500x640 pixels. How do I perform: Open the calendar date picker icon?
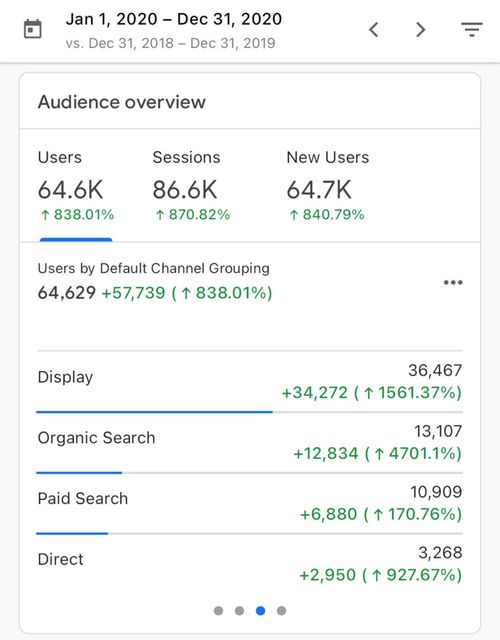tap(33, 29)
